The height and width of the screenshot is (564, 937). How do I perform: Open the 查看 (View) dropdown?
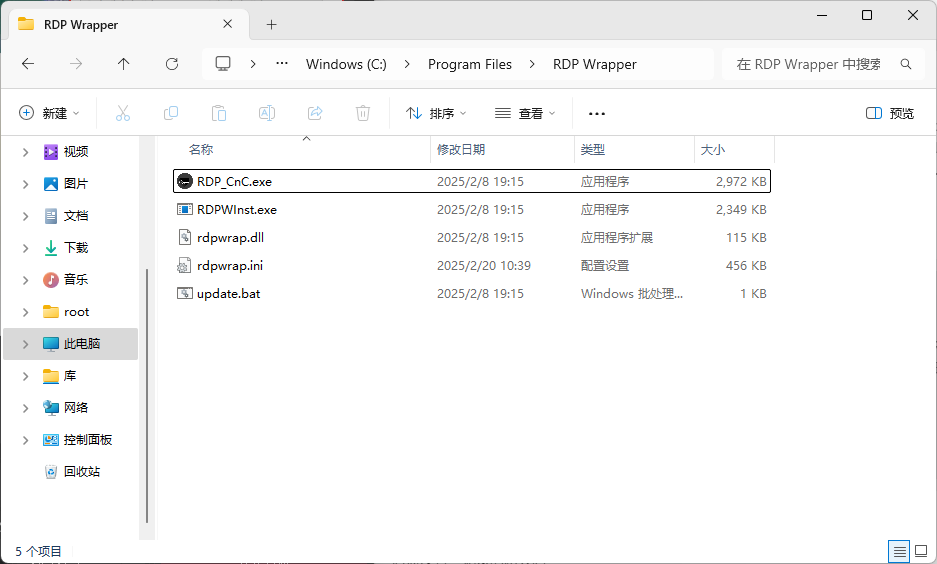(x=525, y=113)
